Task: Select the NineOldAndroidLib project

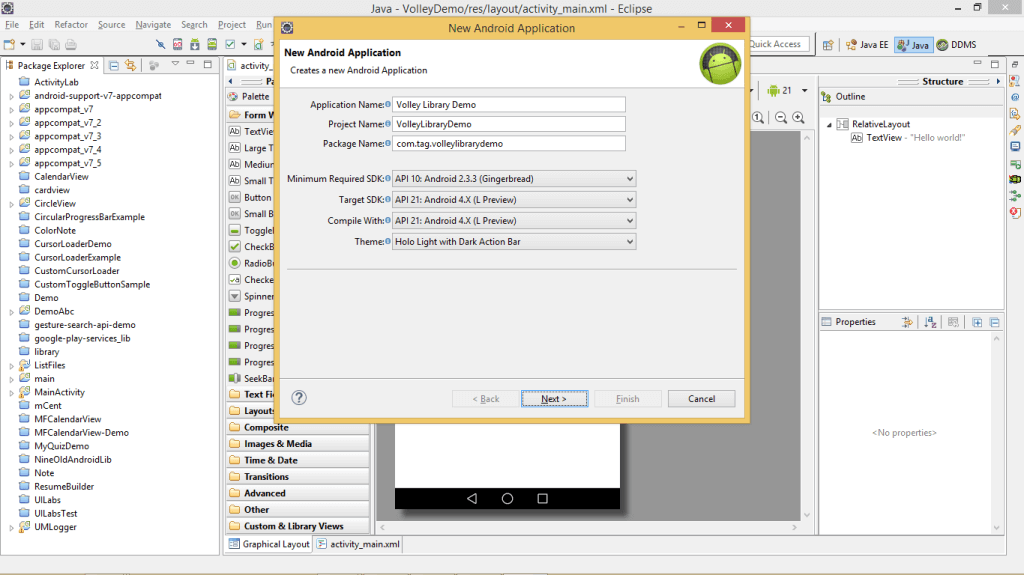Action: click(x=72, y=460)
